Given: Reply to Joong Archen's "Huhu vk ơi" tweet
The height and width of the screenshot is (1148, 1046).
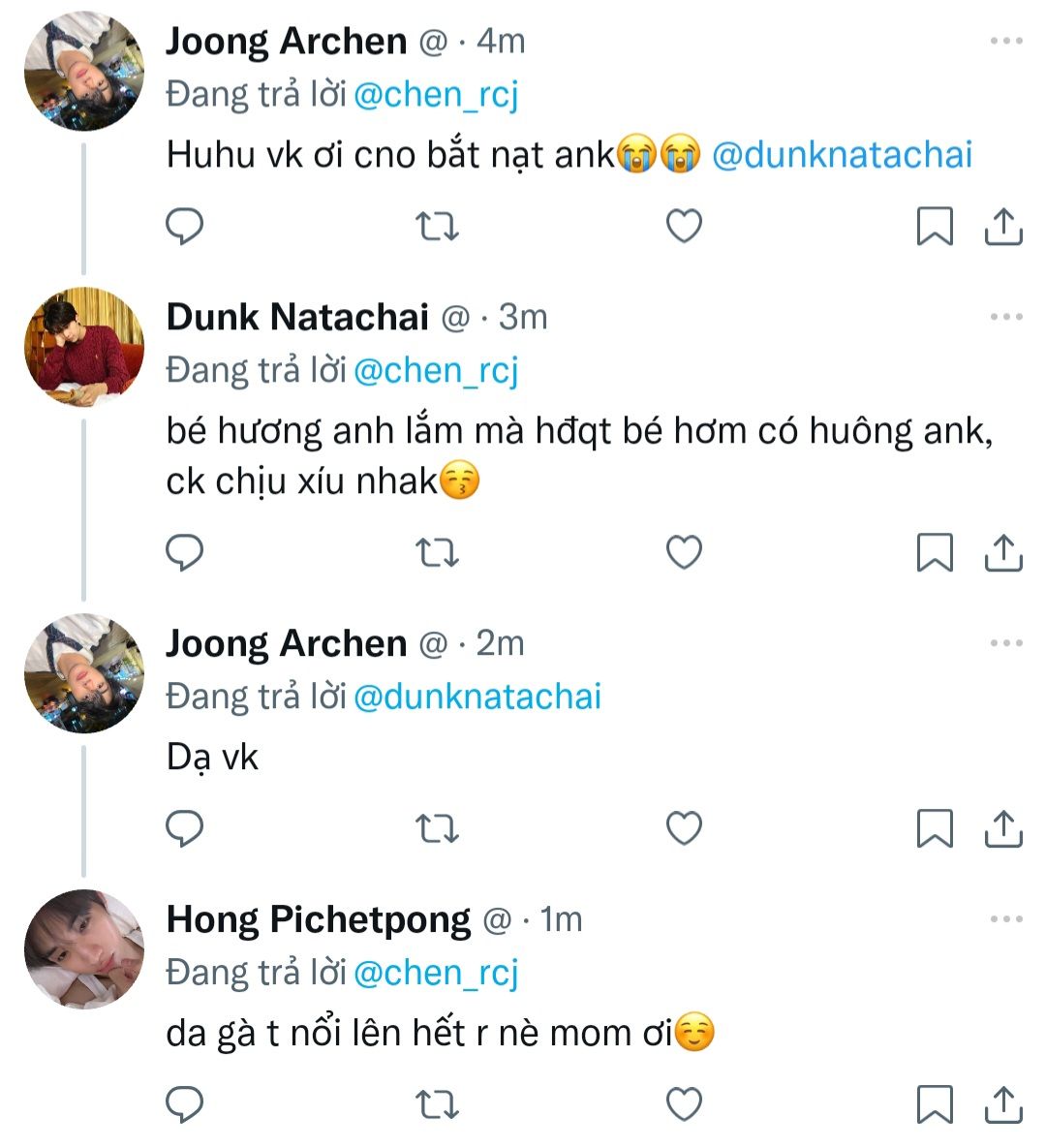Looking at the screenshot, I should click(185, 226).
